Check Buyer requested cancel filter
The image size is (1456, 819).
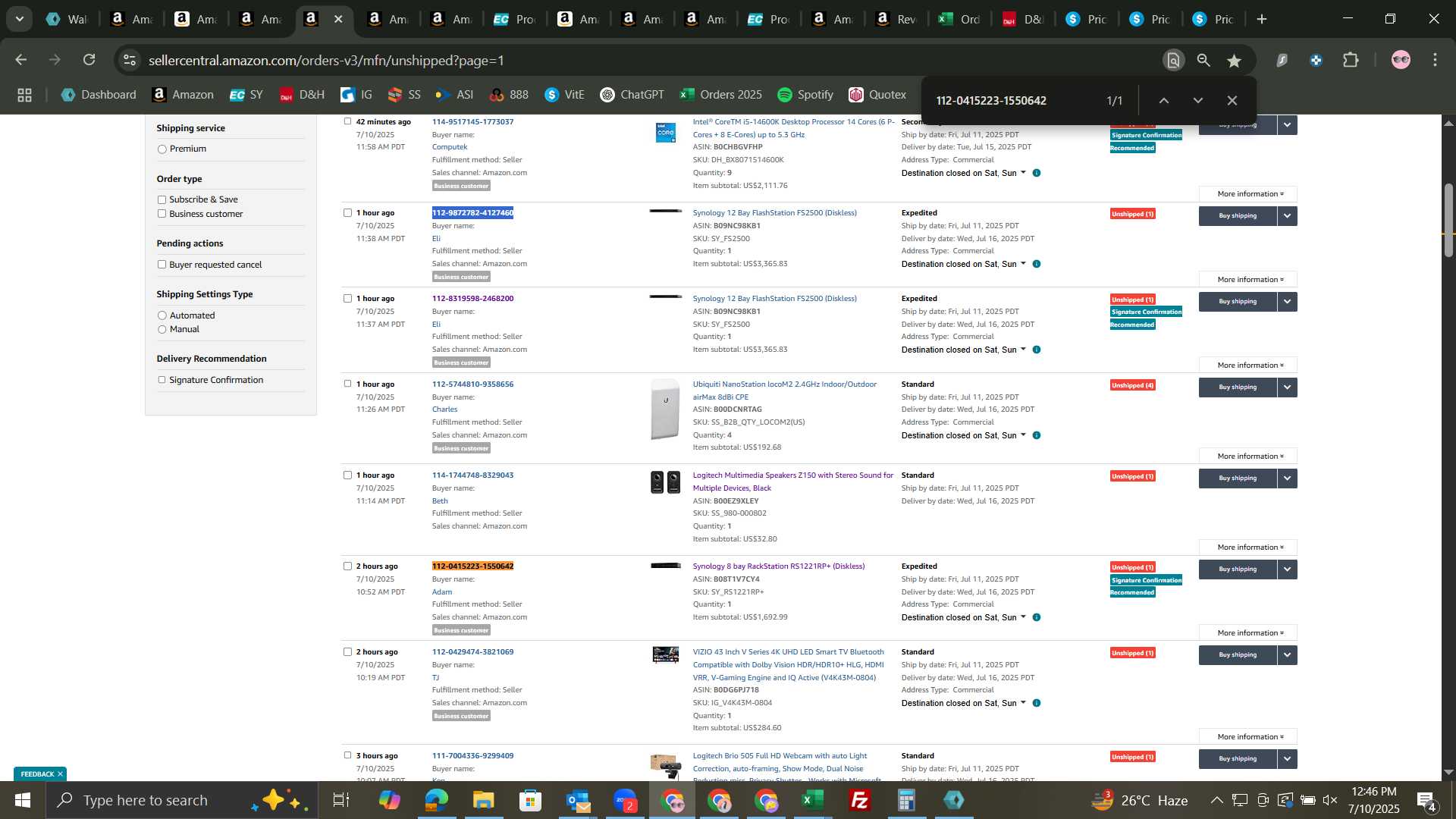[x=162, y=265]
